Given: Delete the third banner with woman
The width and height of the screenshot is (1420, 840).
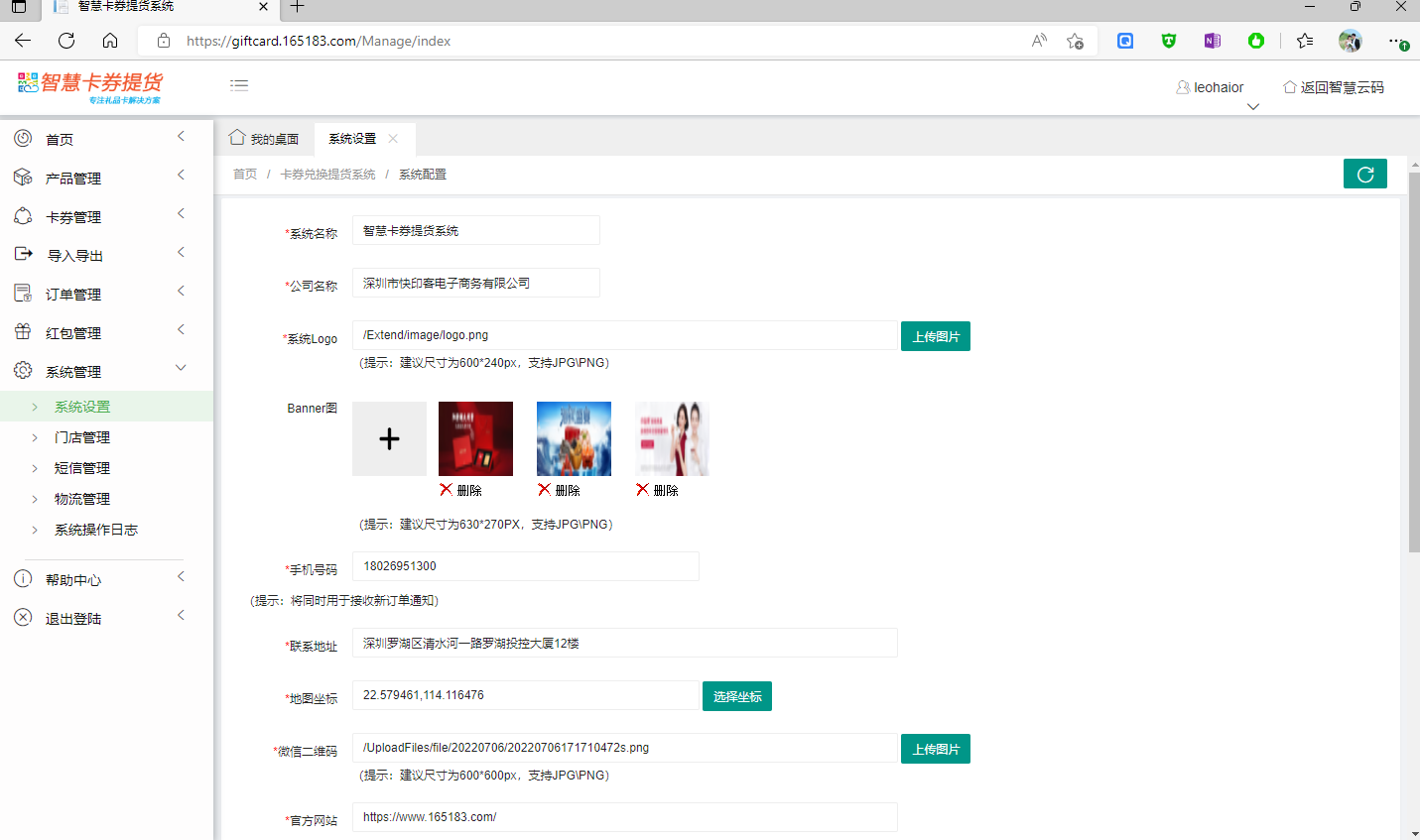Looking at the screenshot, I should 658,490.
